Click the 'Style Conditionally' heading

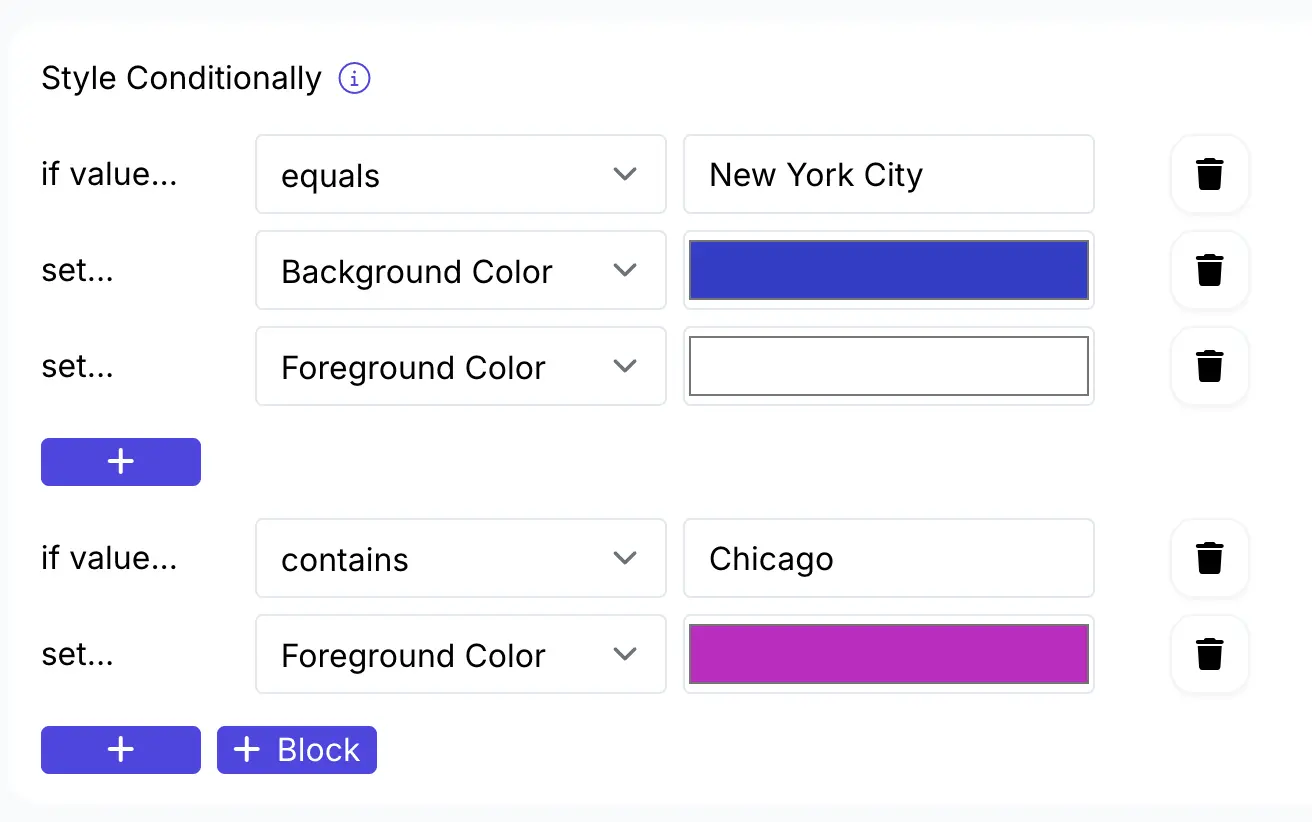tap(182, 78)
